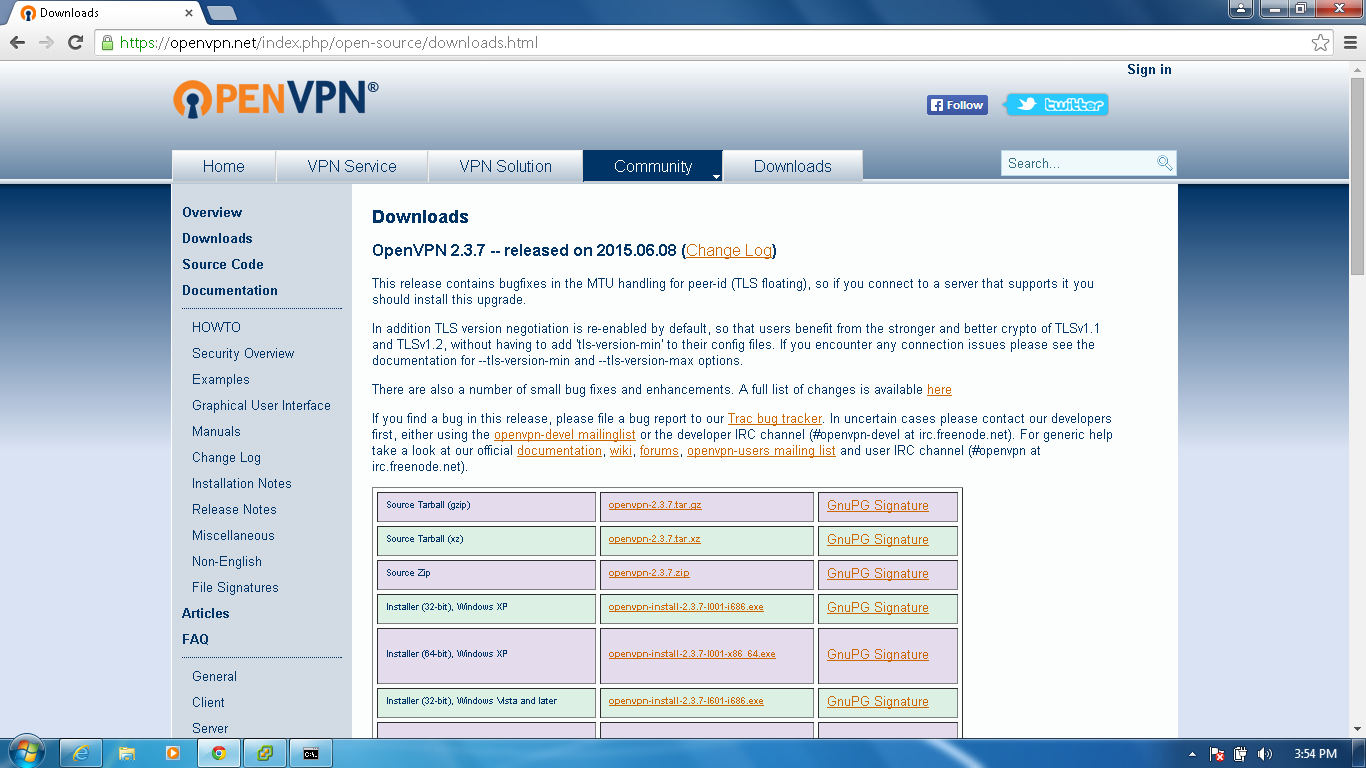The width and height of the screenshot is (1366, 768).
Task: Open the Chrome hamburger menu
Action: tap(1349, 43)
